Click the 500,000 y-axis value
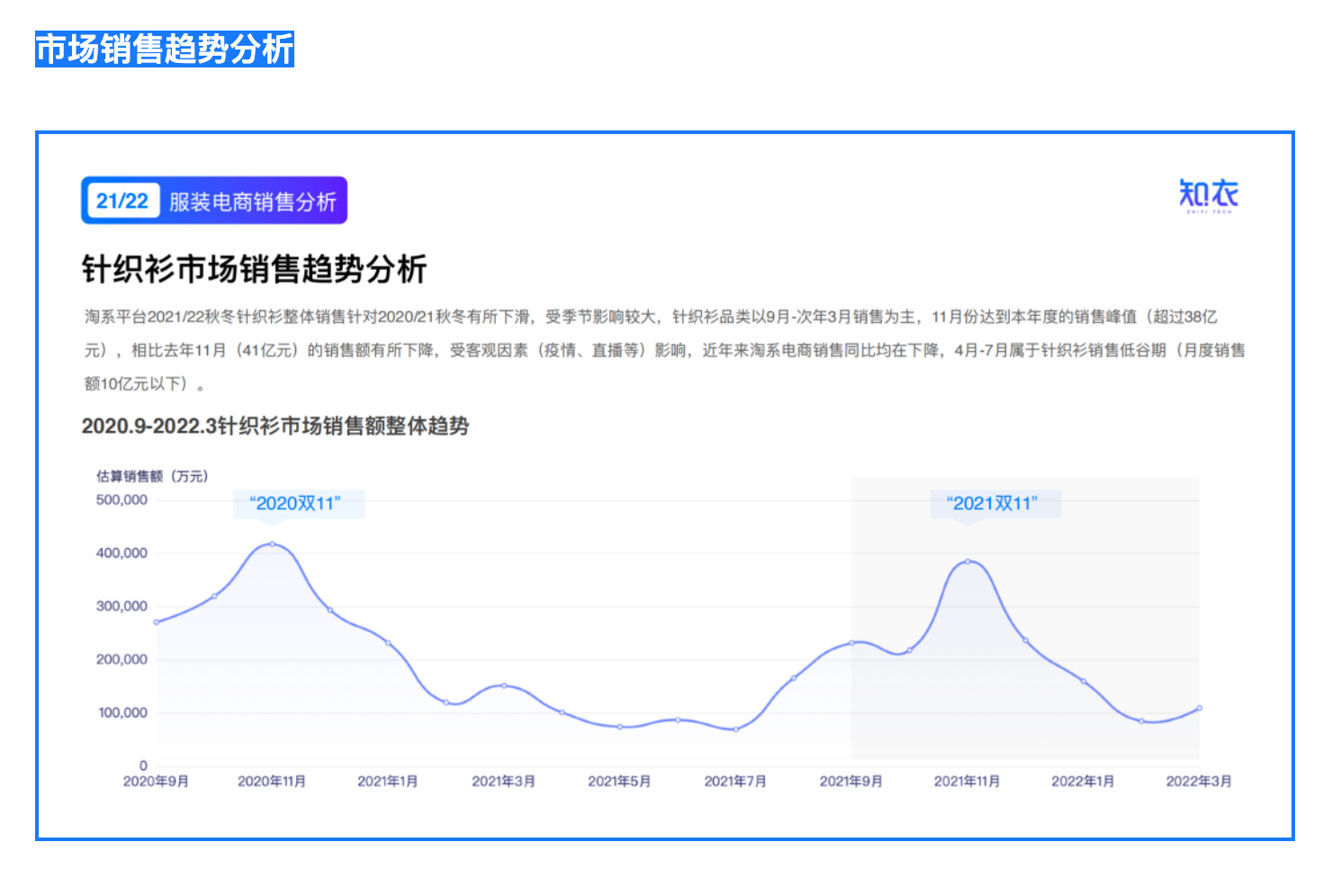 click(121, 500)
